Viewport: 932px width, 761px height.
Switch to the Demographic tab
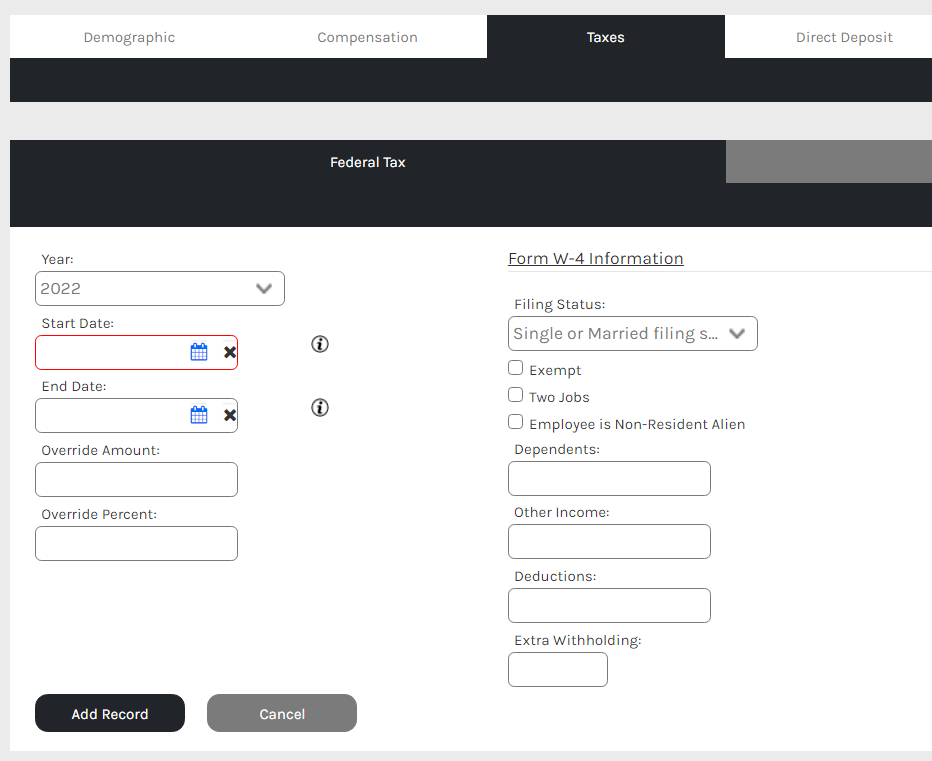[129, 37]
